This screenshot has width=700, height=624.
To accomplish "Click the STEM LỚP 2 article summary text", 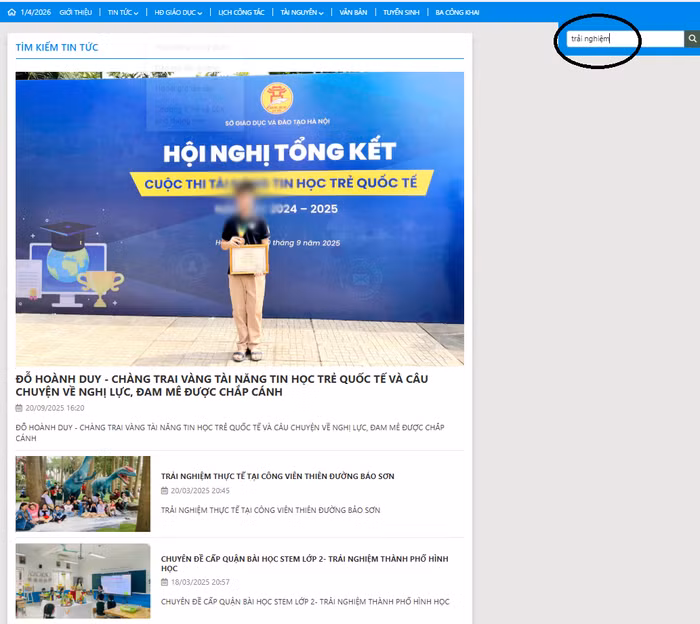I will point(305,601).
